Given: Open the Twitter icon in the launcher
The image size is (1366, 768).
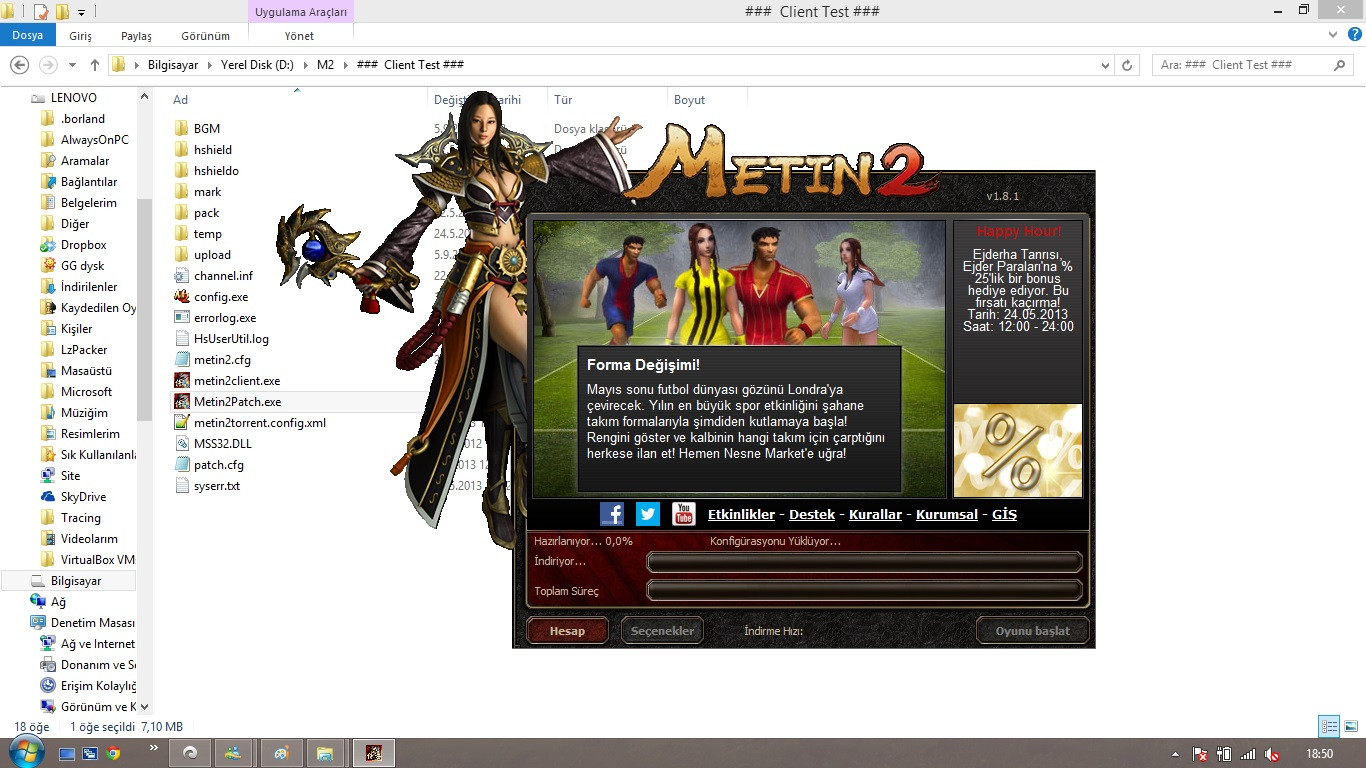Looking at the screenshot, I should pyautogui.click(x=647, y=513).
